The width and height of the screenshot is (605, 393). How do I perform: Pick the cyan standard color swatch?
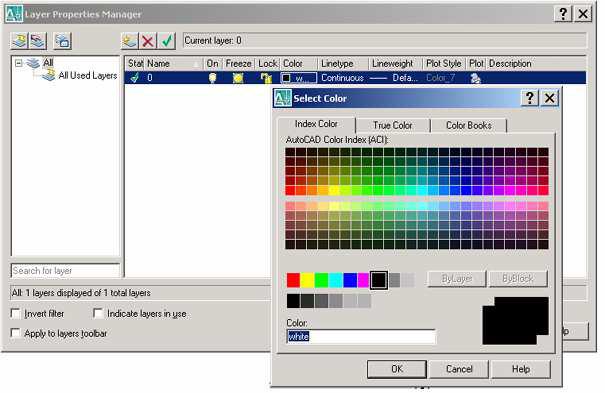tap(336, 280)
